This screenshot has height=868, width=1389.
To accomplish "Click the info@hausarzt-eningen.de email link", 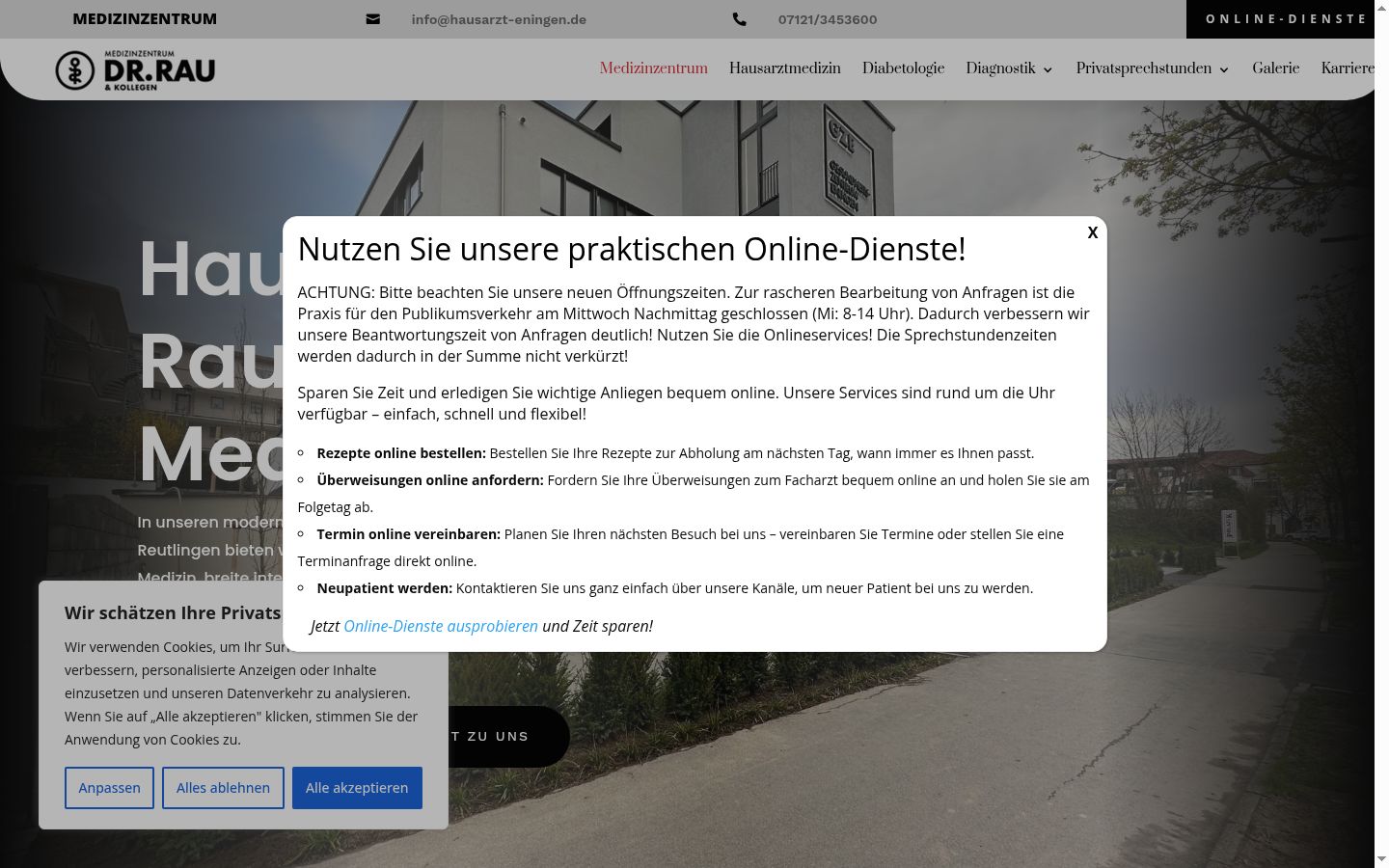I will (x=499, y=19).
